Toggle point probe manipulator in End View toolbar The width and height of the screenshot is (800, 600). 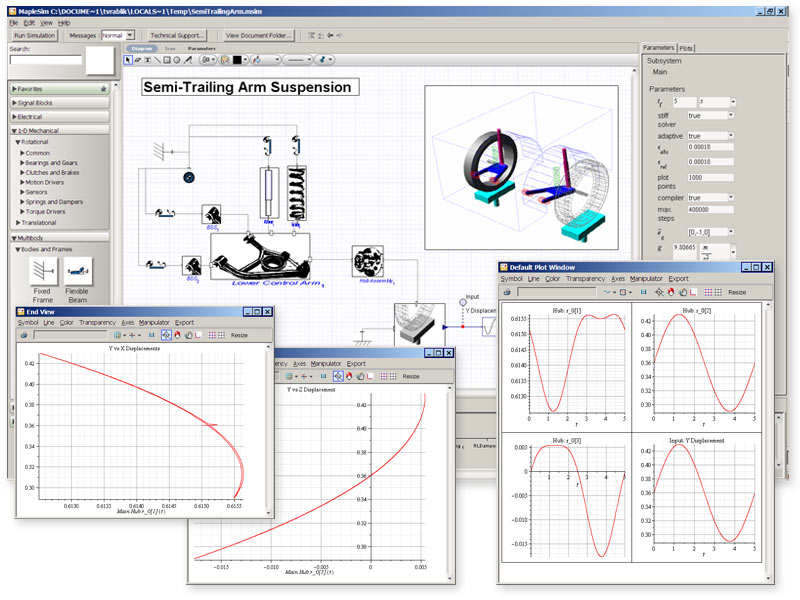tap(164, 335)
